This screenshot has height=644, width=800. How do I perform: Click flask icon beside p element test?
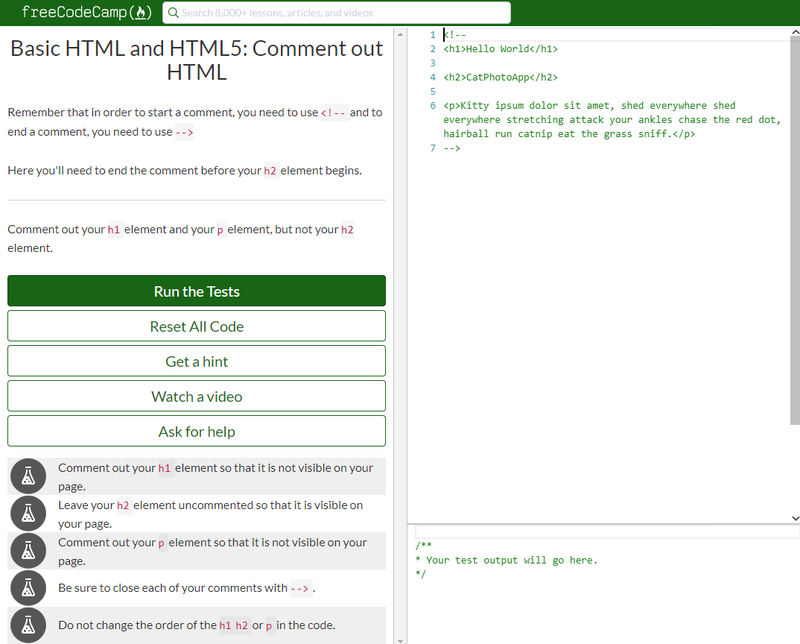[29, 551]
